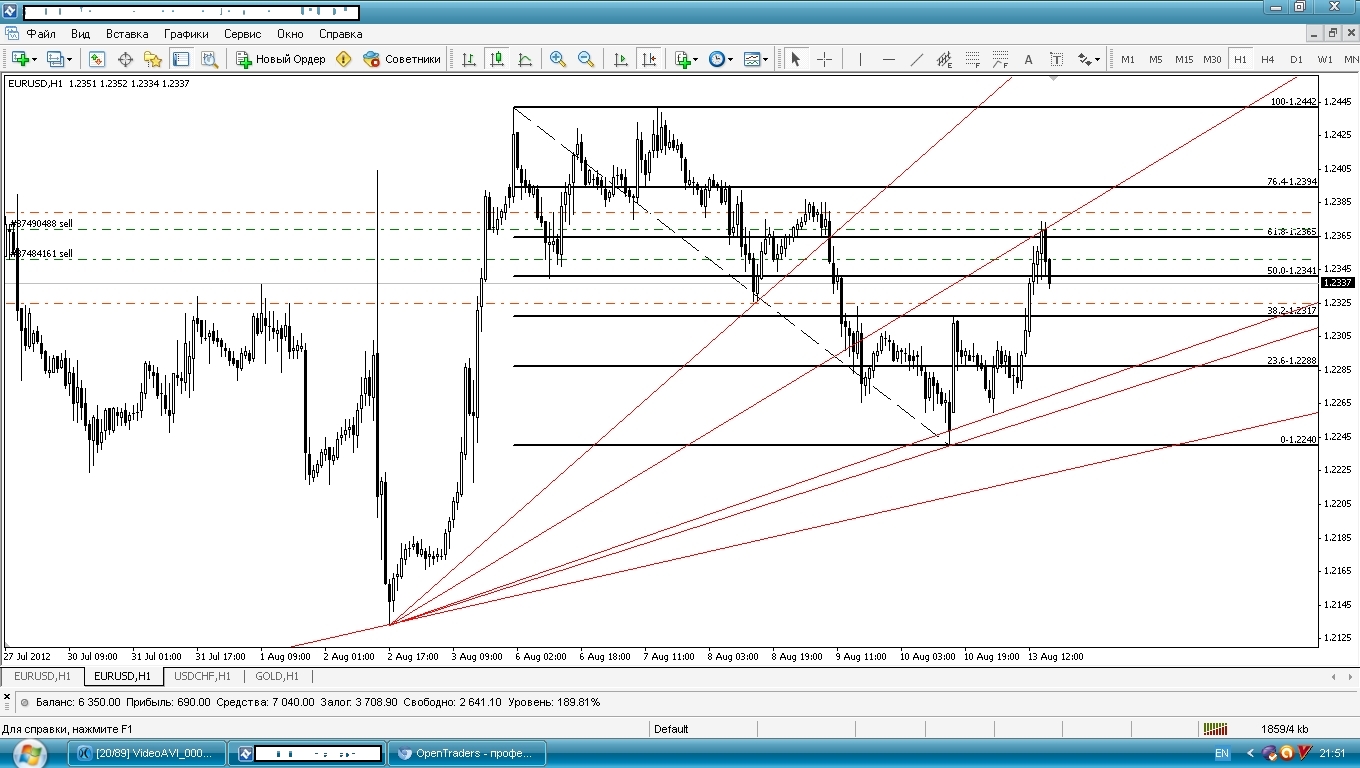Switch chart to candlestick mode
The height and width of the screenshot is (768, 1360).
pos(496,59)
